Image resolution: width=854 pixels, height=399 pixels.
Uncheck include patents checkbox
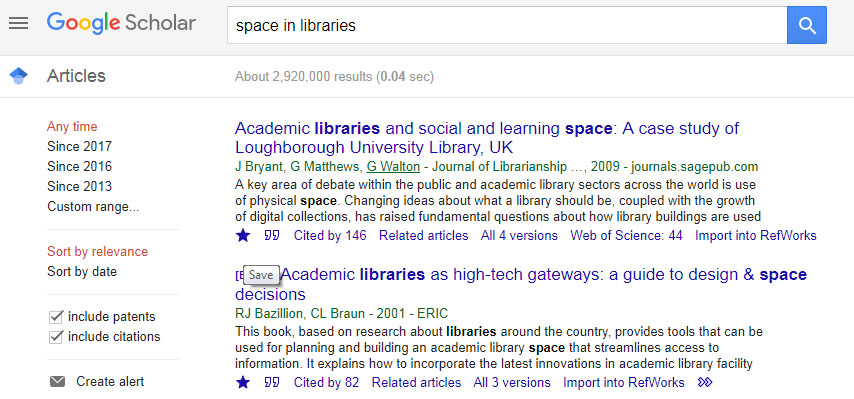(x=56, y=317)
